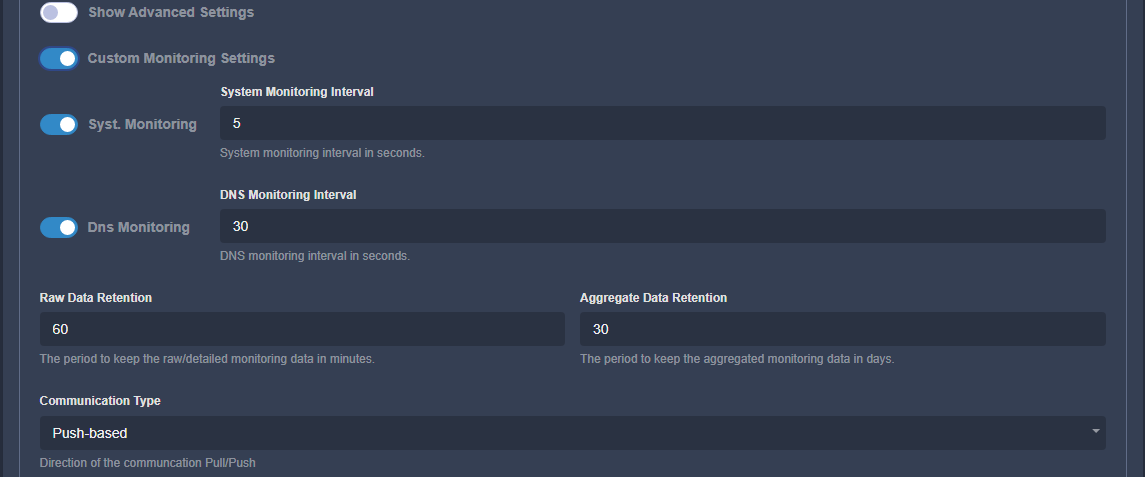Click the 'Direction of the communcation Pull/Push' hint
The image size is (1145, 477).
coord(141,463)
